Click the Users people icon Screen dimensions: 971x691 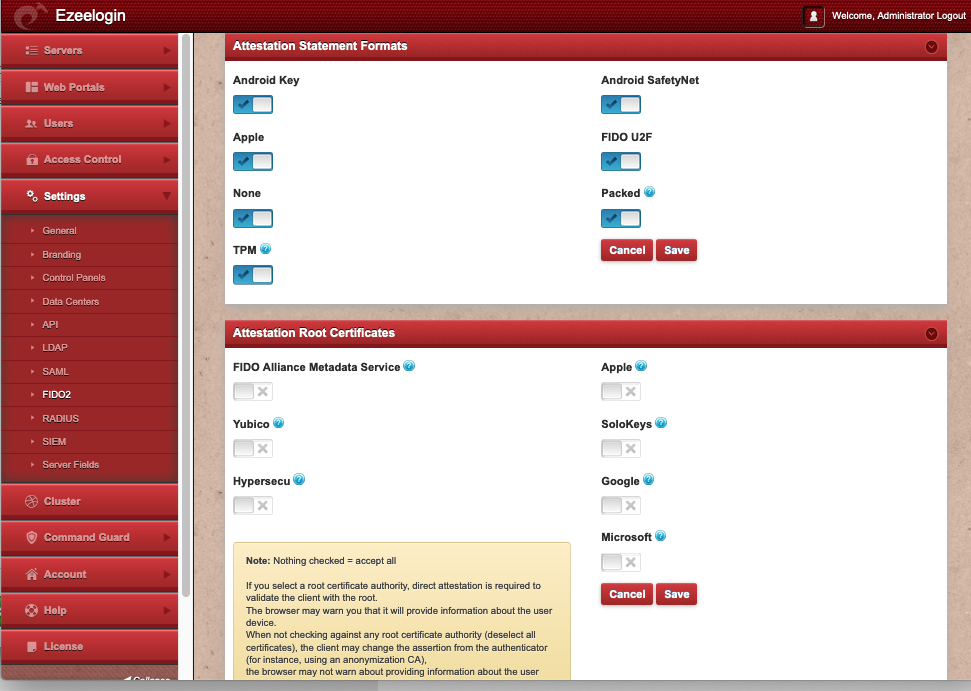click(x=32, y=123)
